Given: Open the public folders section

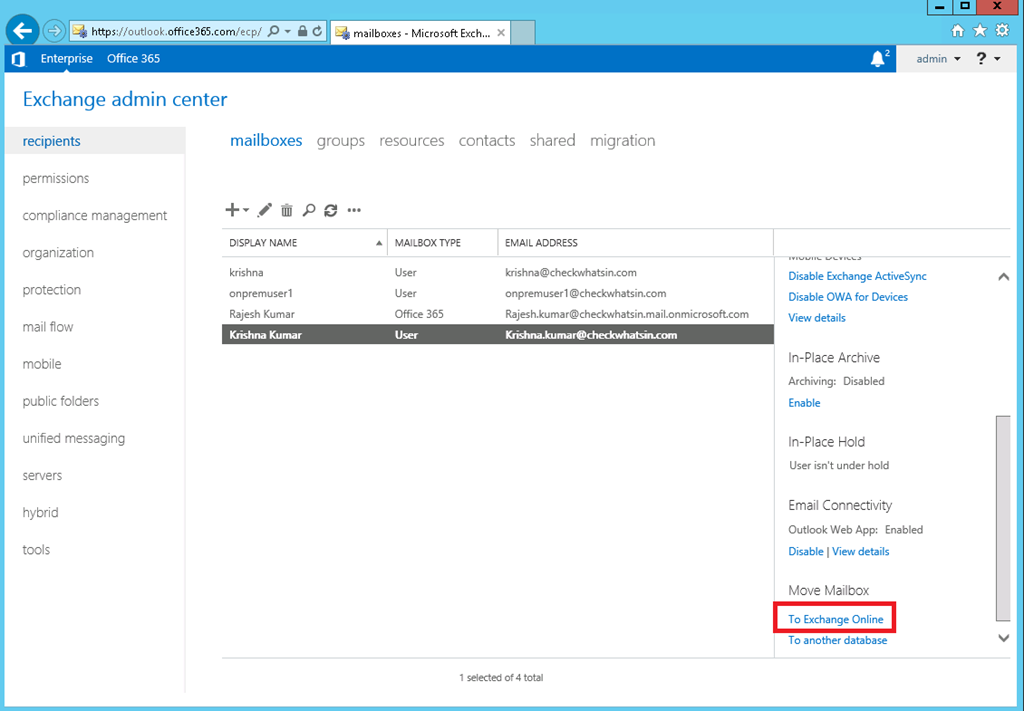Looking at the screenshot, I should click(61, 401).
